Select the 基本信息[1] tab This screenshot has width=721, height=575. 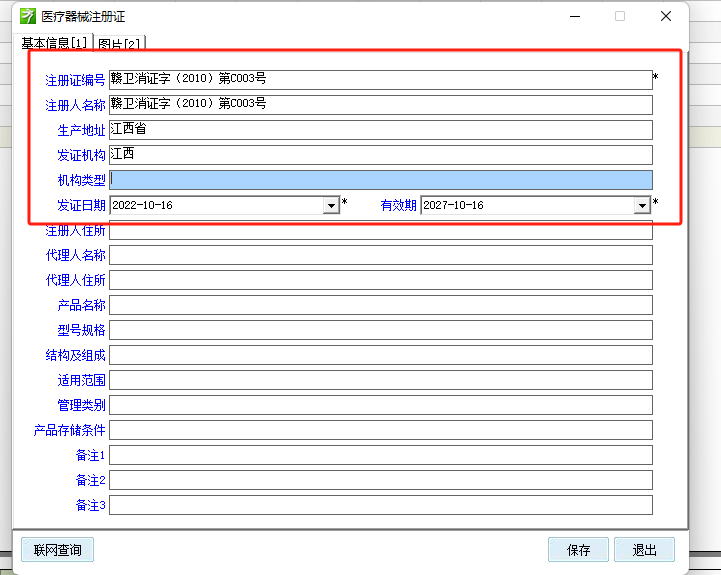(x=54, y=43)
